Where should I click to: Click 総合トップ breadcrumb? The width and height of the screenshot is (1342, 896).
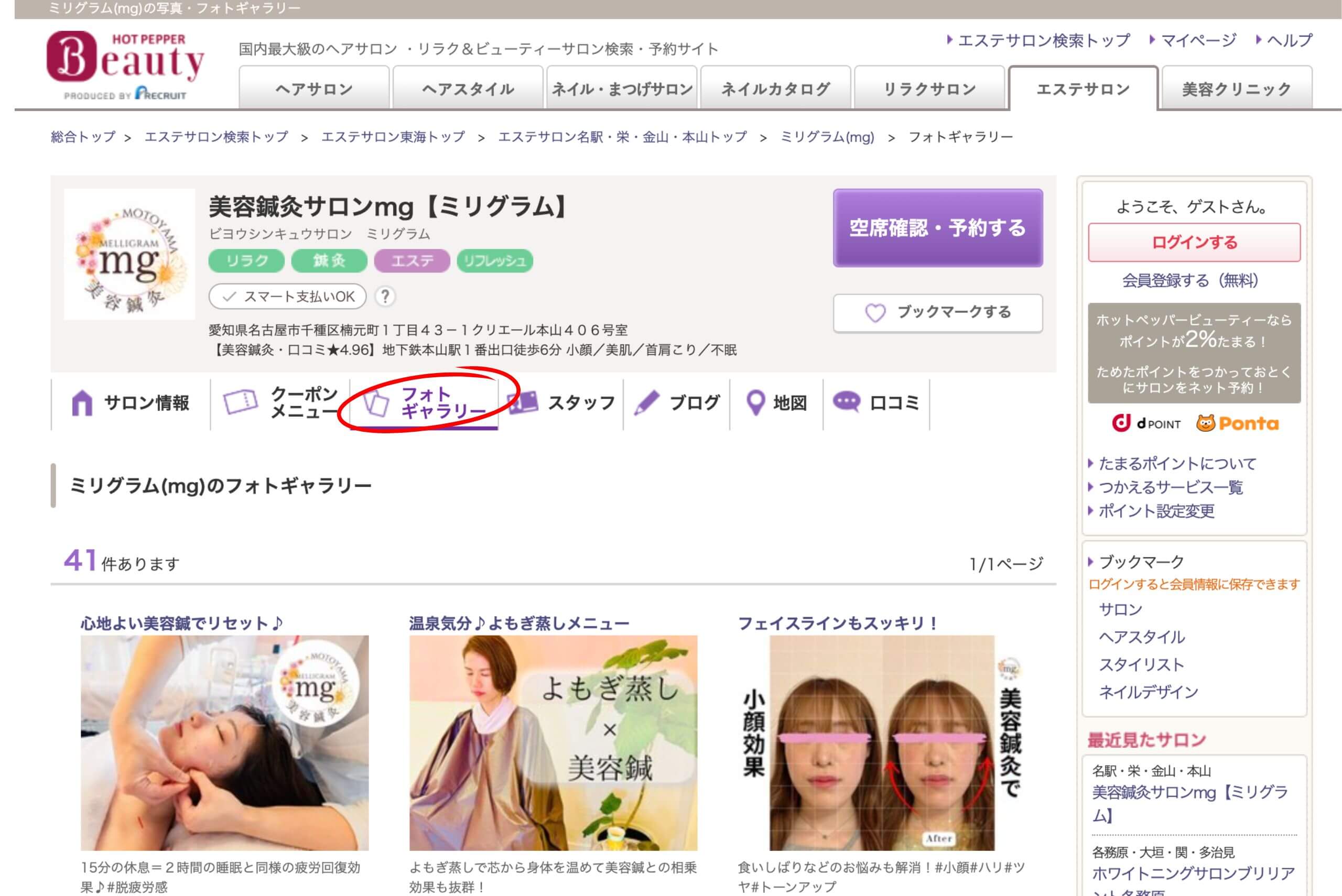coord(83,137)
